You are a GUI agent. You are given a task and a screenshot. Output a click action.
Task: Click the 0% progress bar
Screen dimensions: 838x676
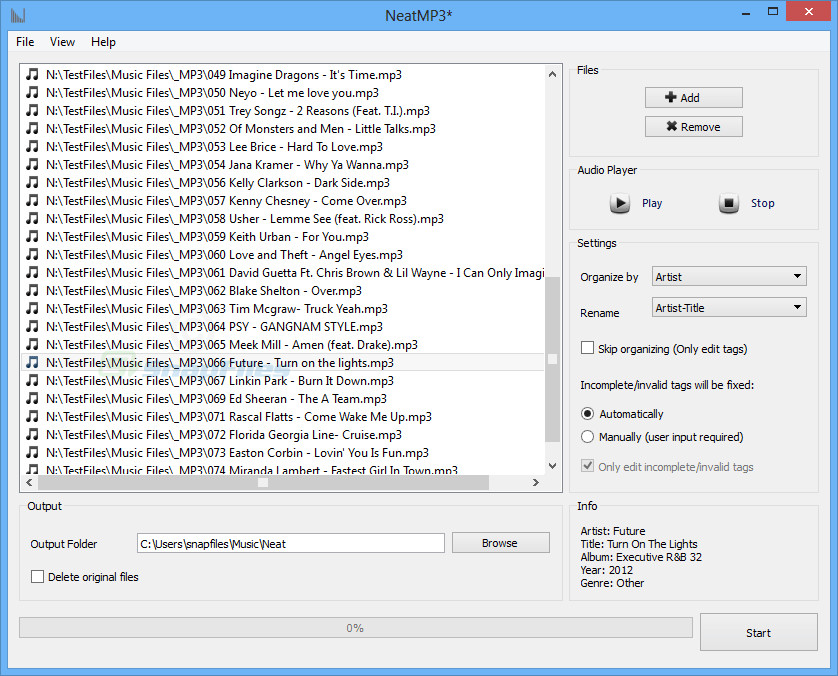click(x=355, y=628)
